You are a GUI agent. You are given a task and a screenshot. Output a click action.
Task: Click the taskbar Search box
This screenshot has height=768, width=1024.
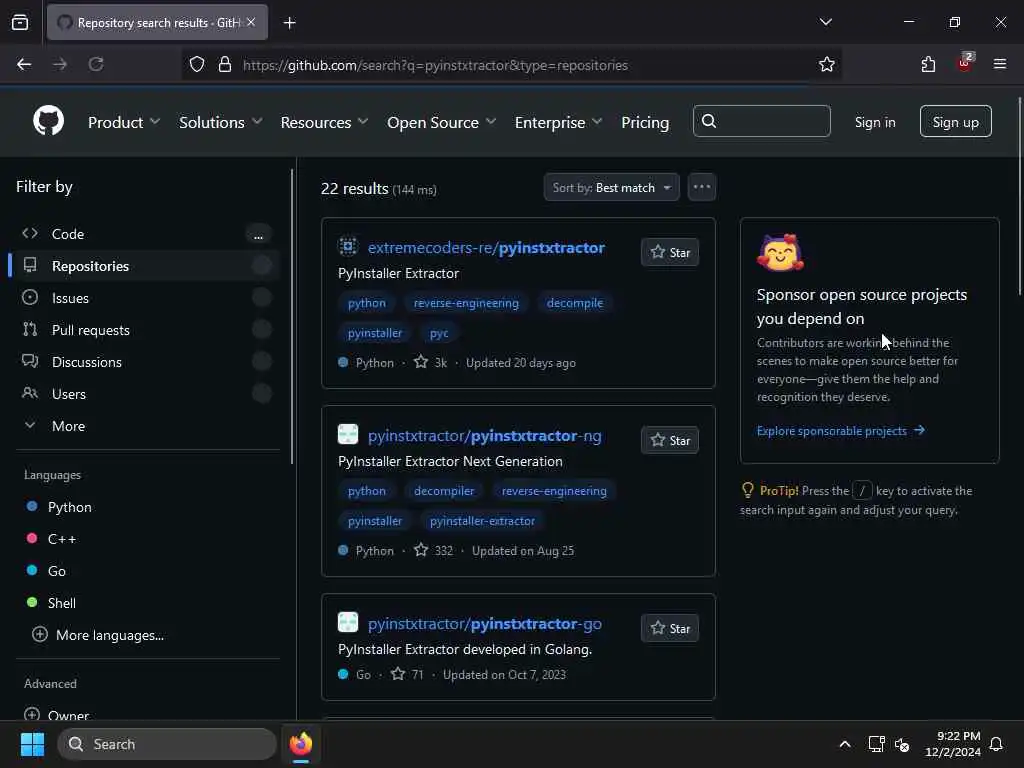click(167, 744)
